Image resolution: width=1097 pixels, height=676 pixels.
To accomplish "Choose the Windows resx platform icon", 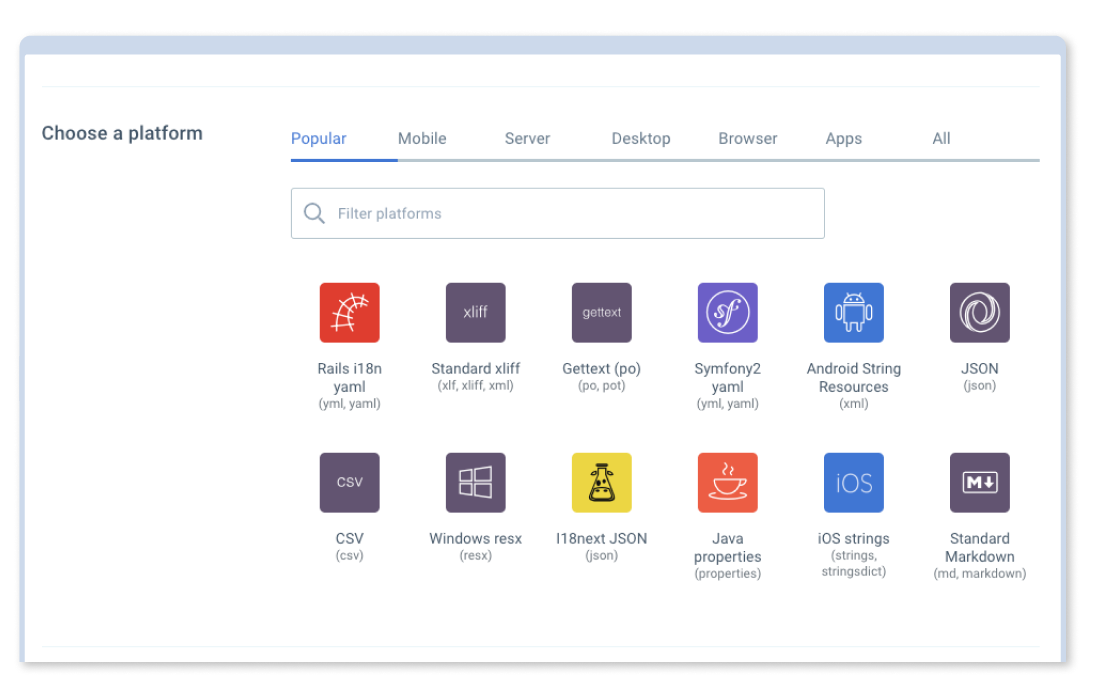I will tap(476, 483).
